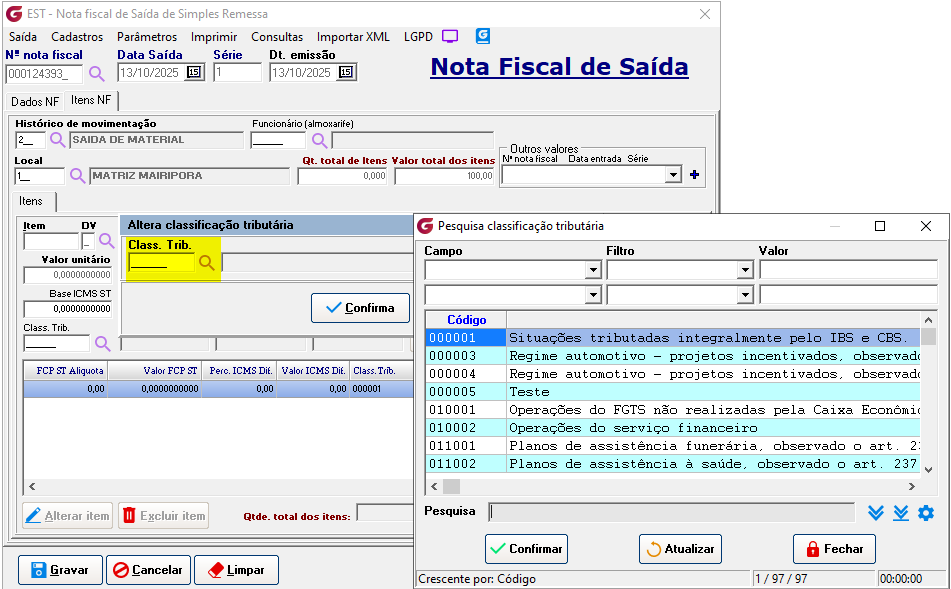This screenshot has height=589, width=951.
Task: Select row 000005 Teste
Action: point(673,392)
